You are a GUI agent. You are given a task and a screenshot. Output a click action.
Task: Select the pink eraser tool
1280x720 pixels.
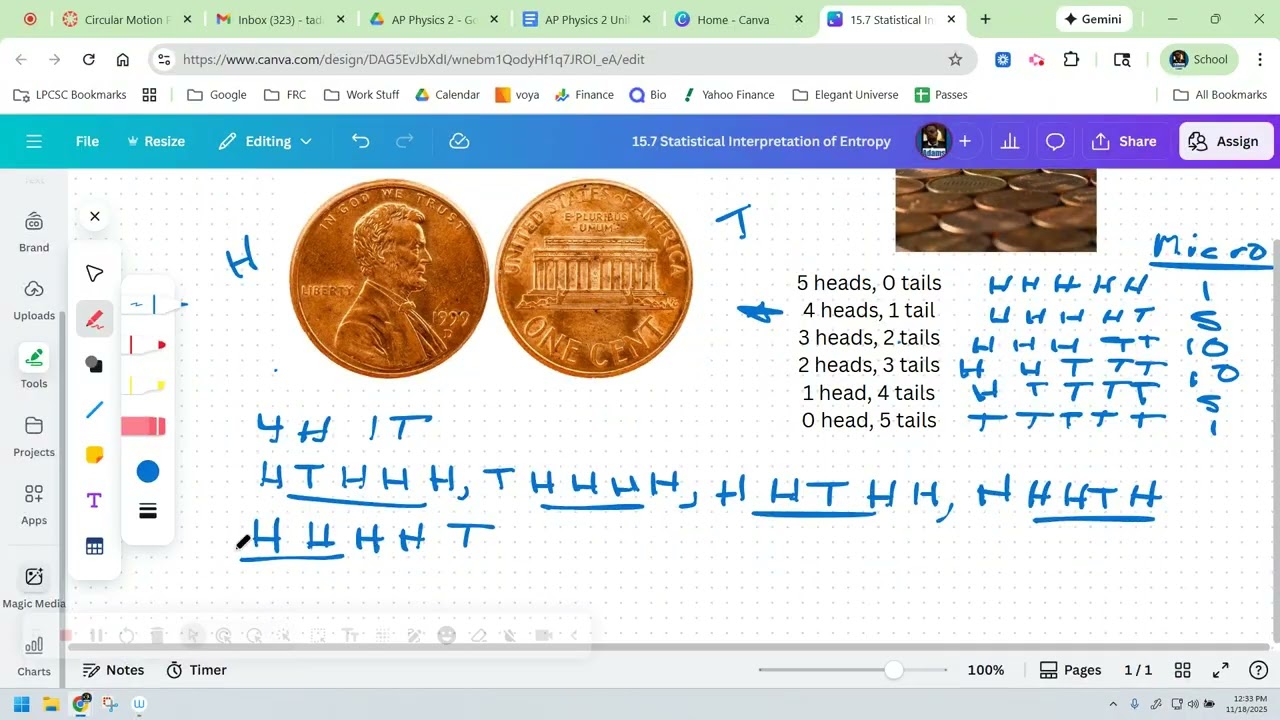coord(144,427)
